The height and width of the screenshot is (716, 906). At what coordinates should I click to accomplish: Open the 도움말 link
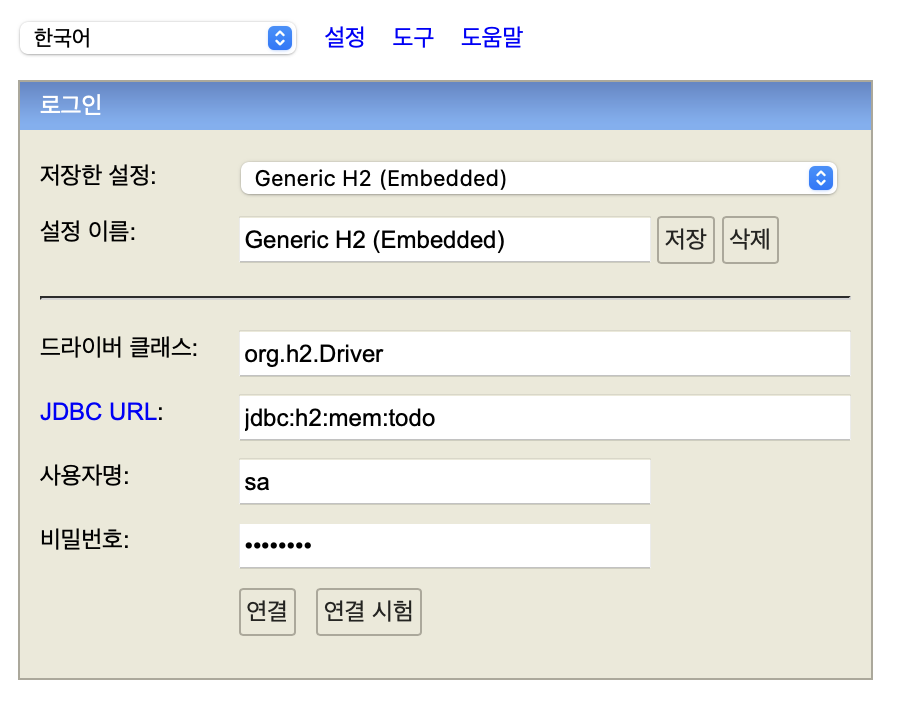click(492, 38)
